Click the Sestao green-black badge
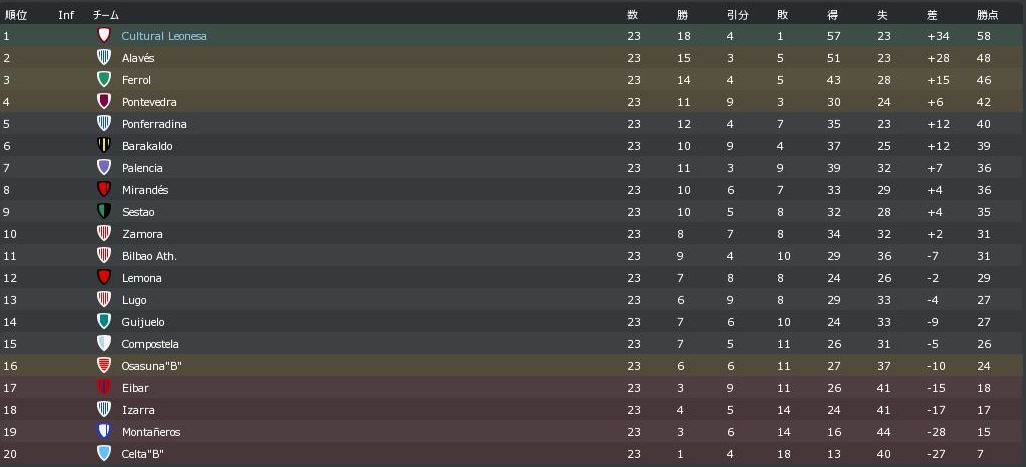 pyautogui.click(x=103, y=212)
